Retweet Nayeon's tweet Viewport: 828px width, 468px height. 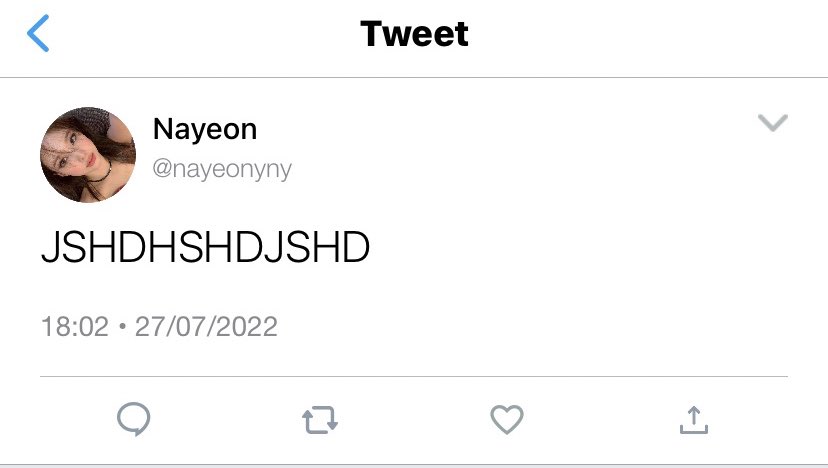(x=320, y=420)
